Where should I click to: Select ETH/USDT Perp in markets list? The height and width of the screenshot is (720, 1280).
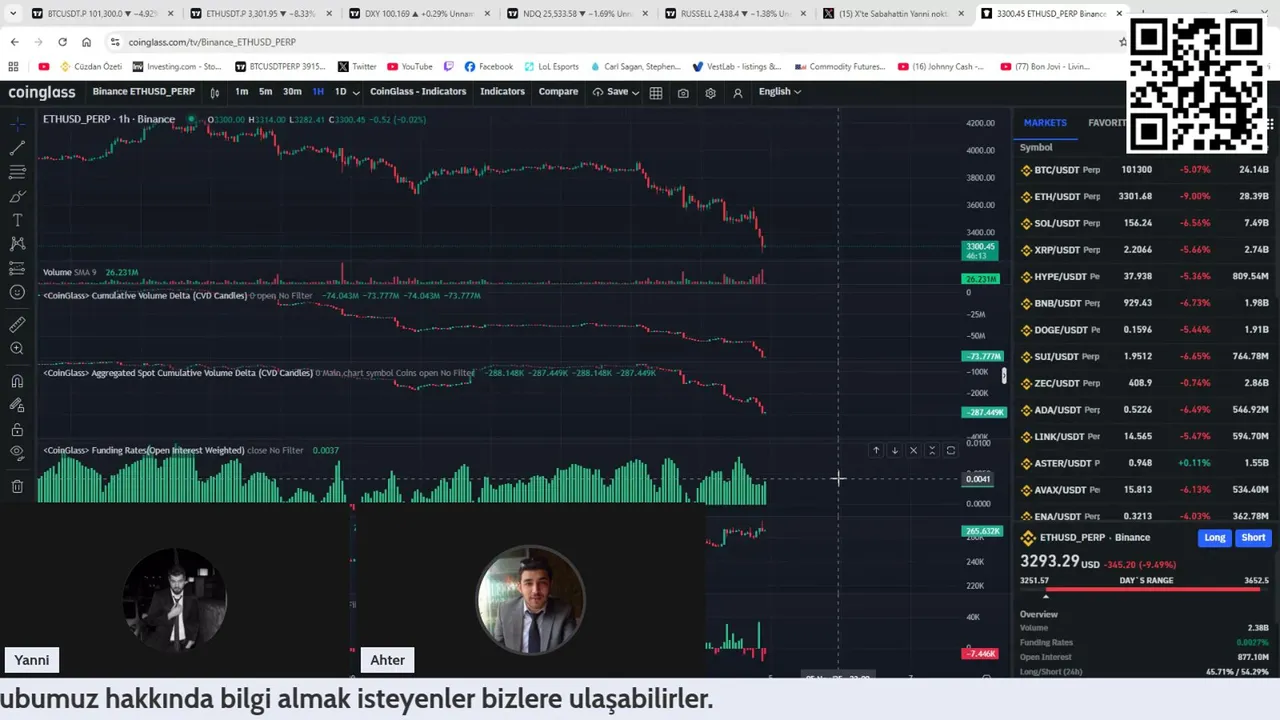pos(1144,196)
